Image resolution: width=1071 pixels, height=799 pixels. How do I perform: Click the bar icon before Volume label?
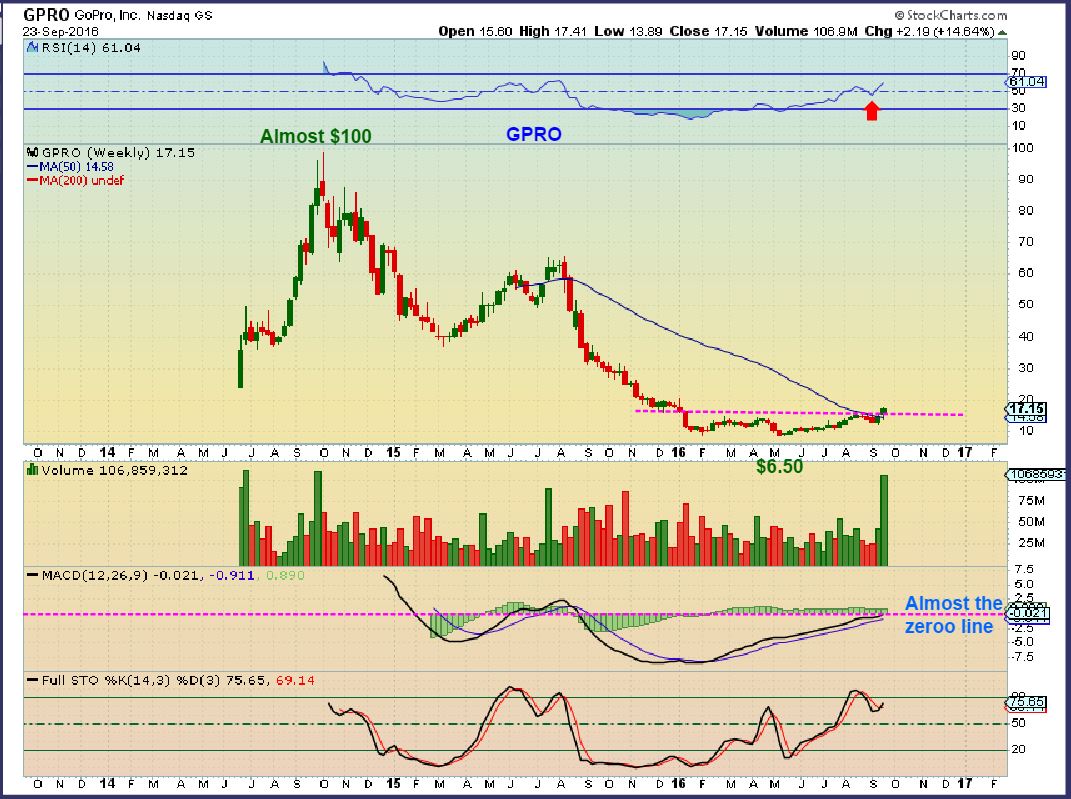[x=32, y=470]
